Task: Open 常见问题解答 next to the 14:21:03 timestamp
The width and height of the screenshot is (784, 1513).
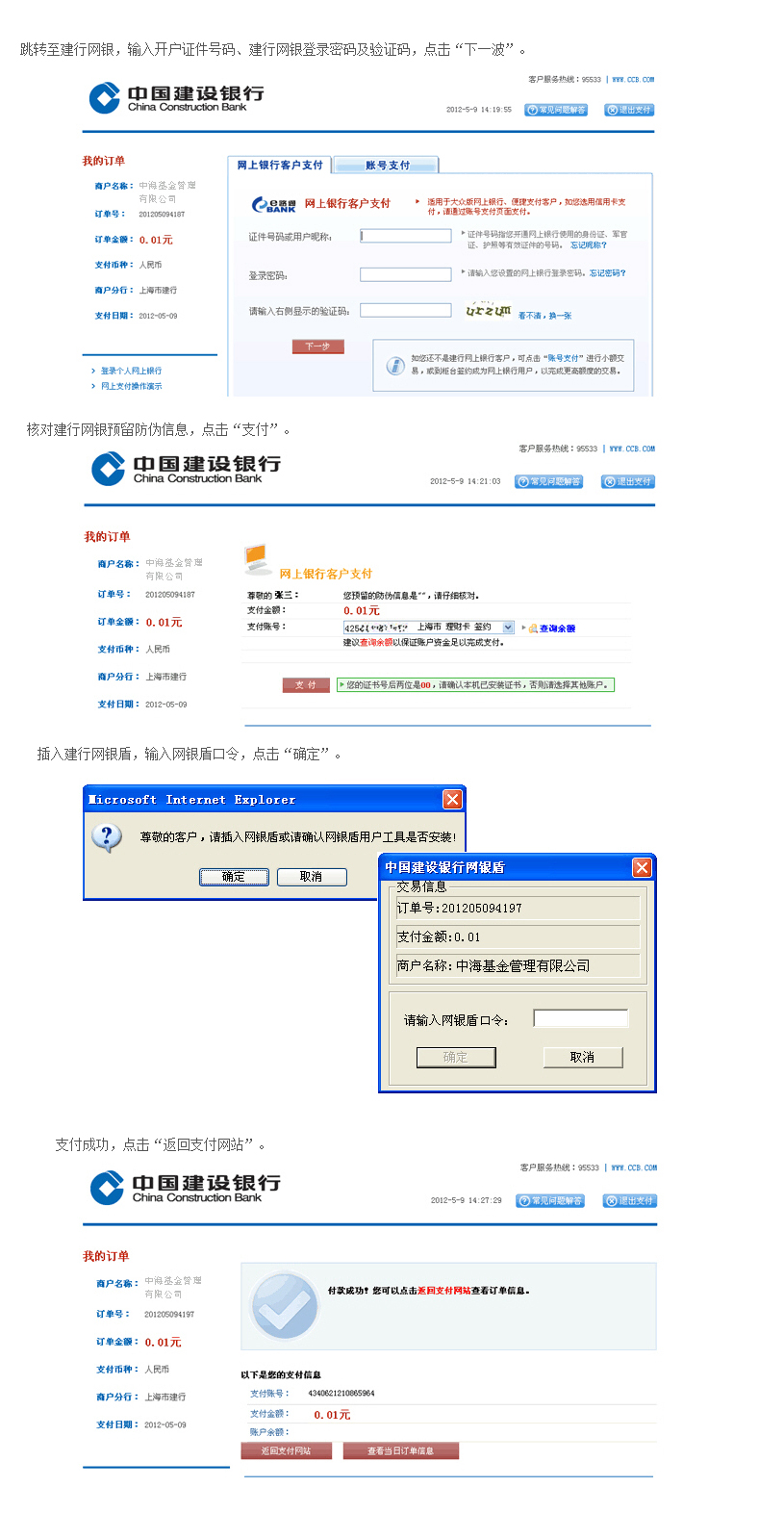Action: click(x=549, y=481)
